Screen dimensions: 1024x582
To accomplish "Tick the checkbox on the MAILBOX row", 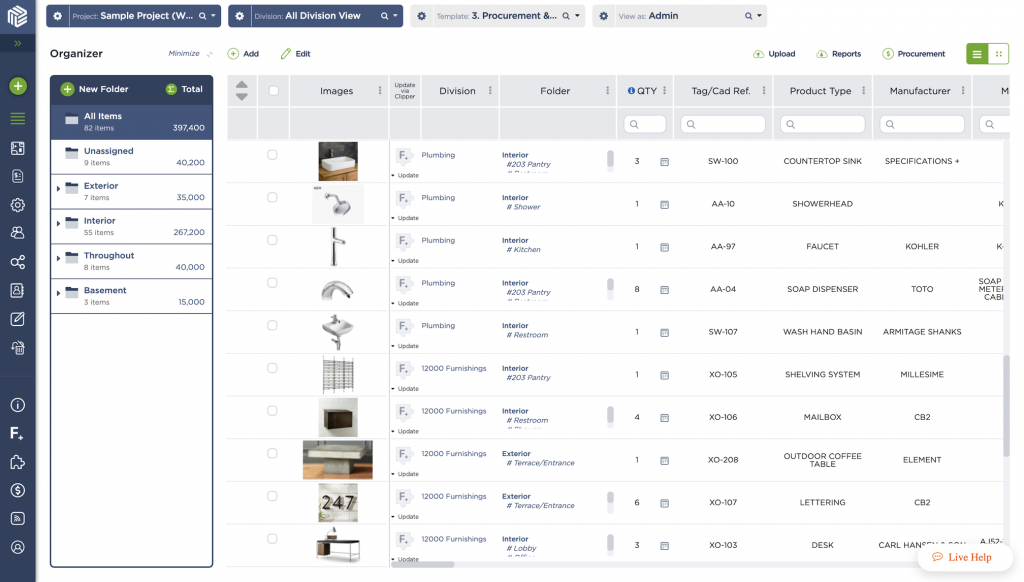I will [270, 411].
